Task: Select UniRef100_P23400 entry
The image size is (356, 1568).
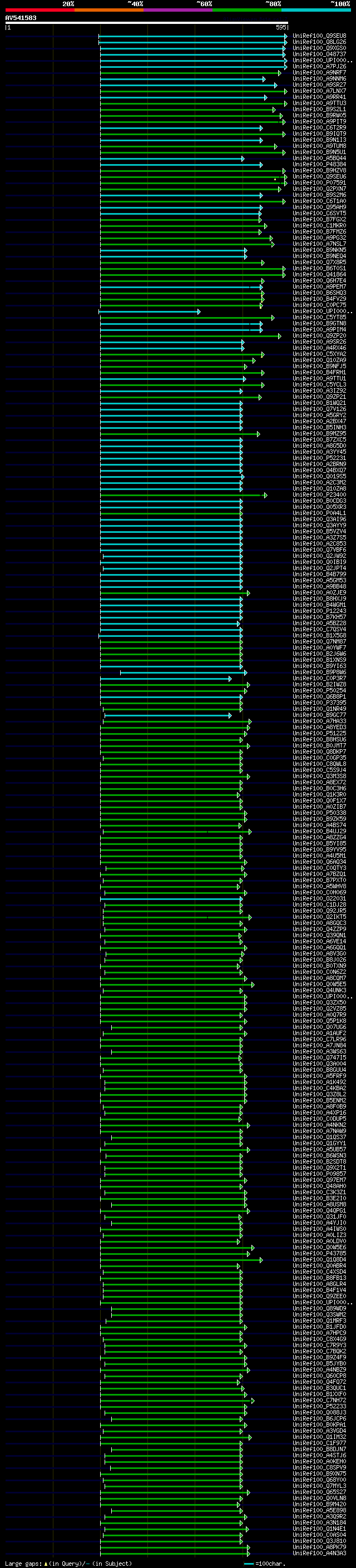Action: click(319, 495)
